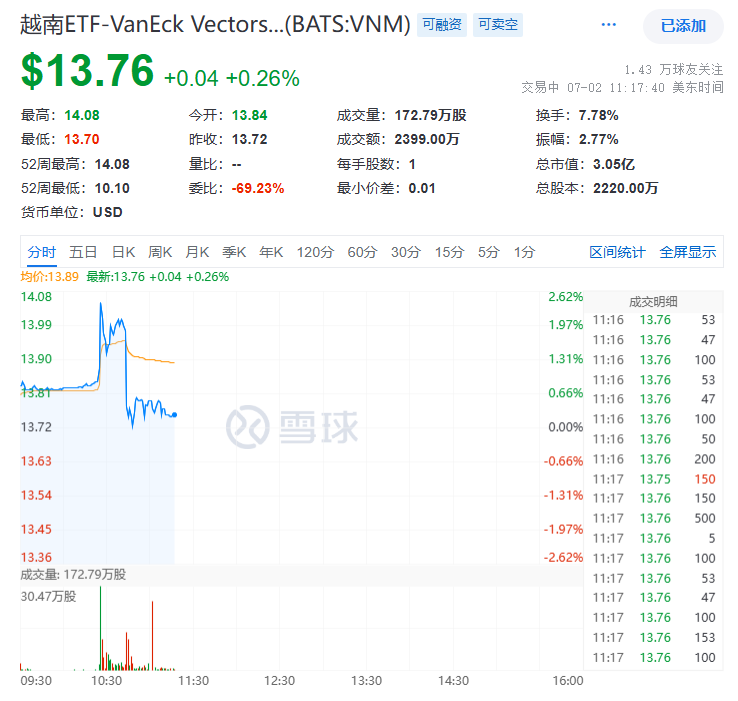Switch to the 日K chart tab
Viewport: 738px width, 701px height.
pyautogui.click(x=123, y=252)
